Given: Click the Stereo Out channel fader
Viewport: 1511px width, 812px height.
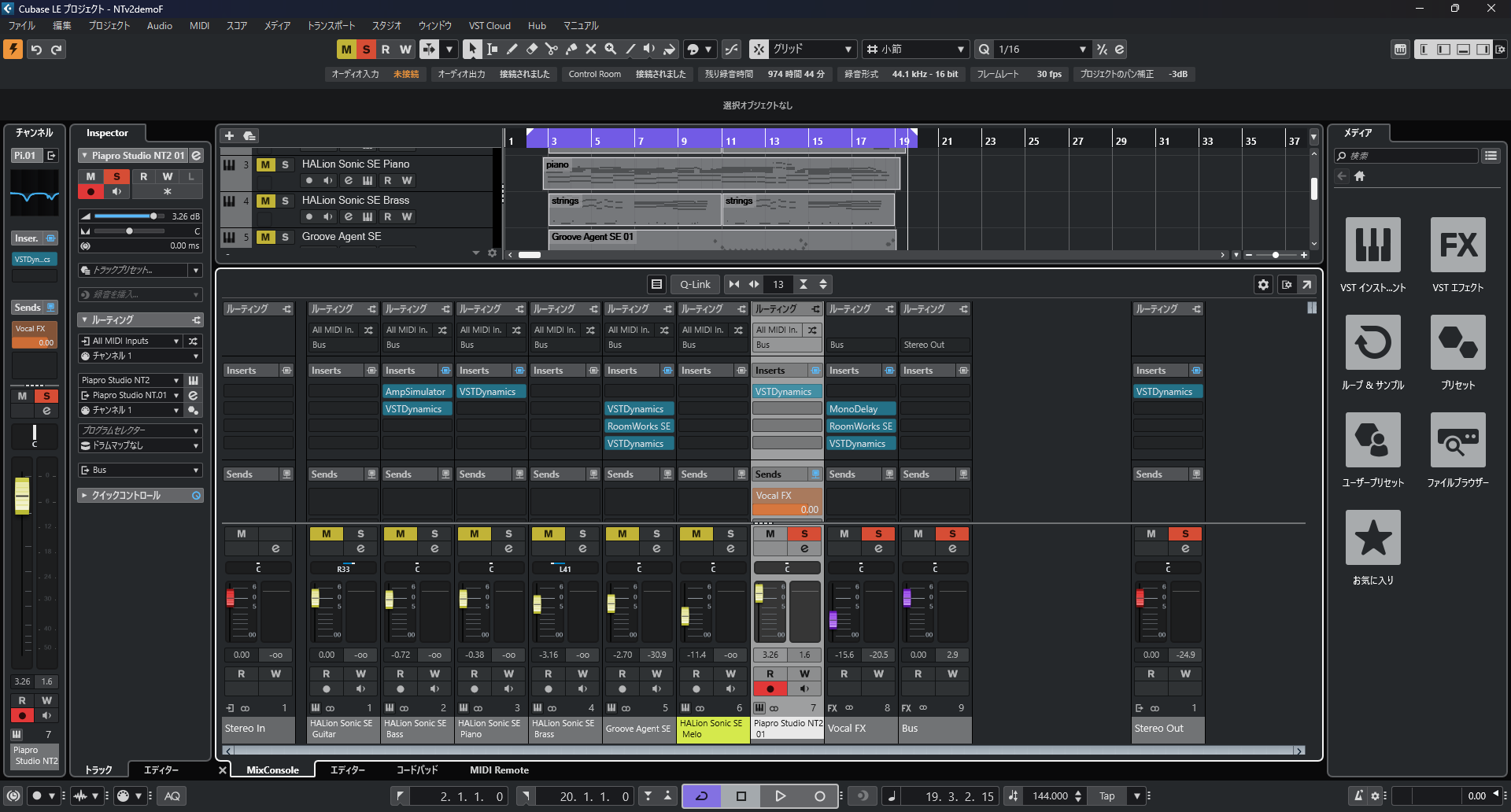Looking at the screenshot, I should click(1140, 598).
